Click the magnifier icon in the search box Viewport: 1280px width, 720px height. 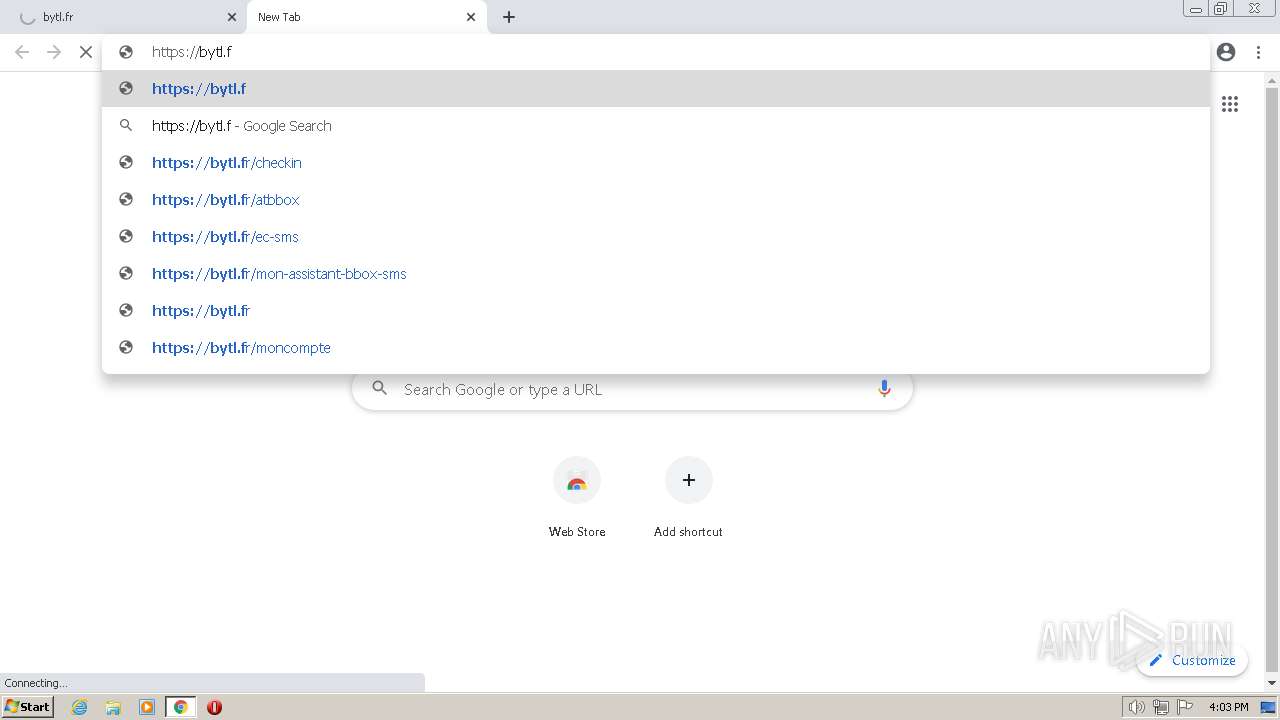pyautogui.click(x=379, y=388)
